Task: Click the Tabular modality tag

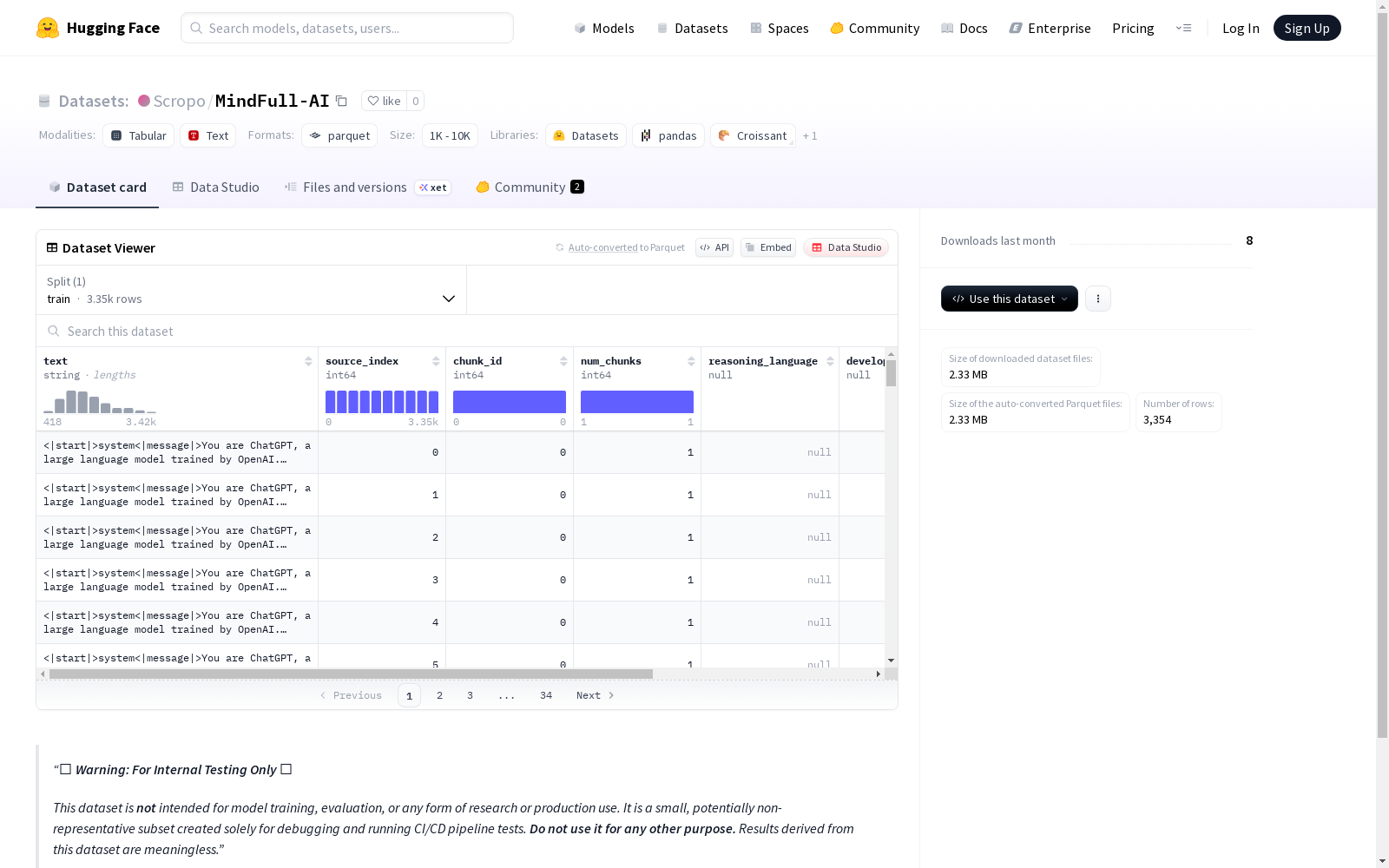Action: [x=139, y=135]
